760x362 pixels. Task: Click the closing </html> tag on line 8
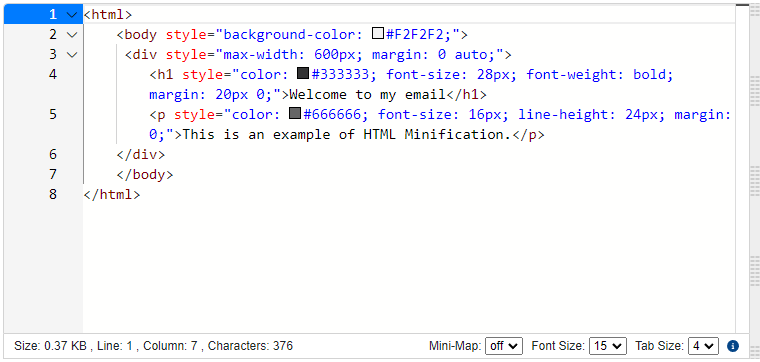click(112, 194)
